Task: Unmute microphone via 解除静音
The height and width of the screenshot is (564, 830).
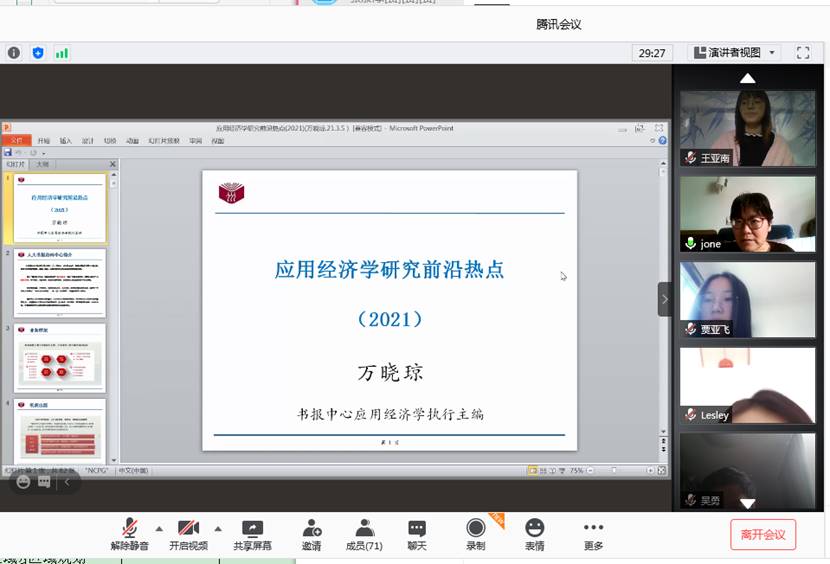Action: coord(129,535)
